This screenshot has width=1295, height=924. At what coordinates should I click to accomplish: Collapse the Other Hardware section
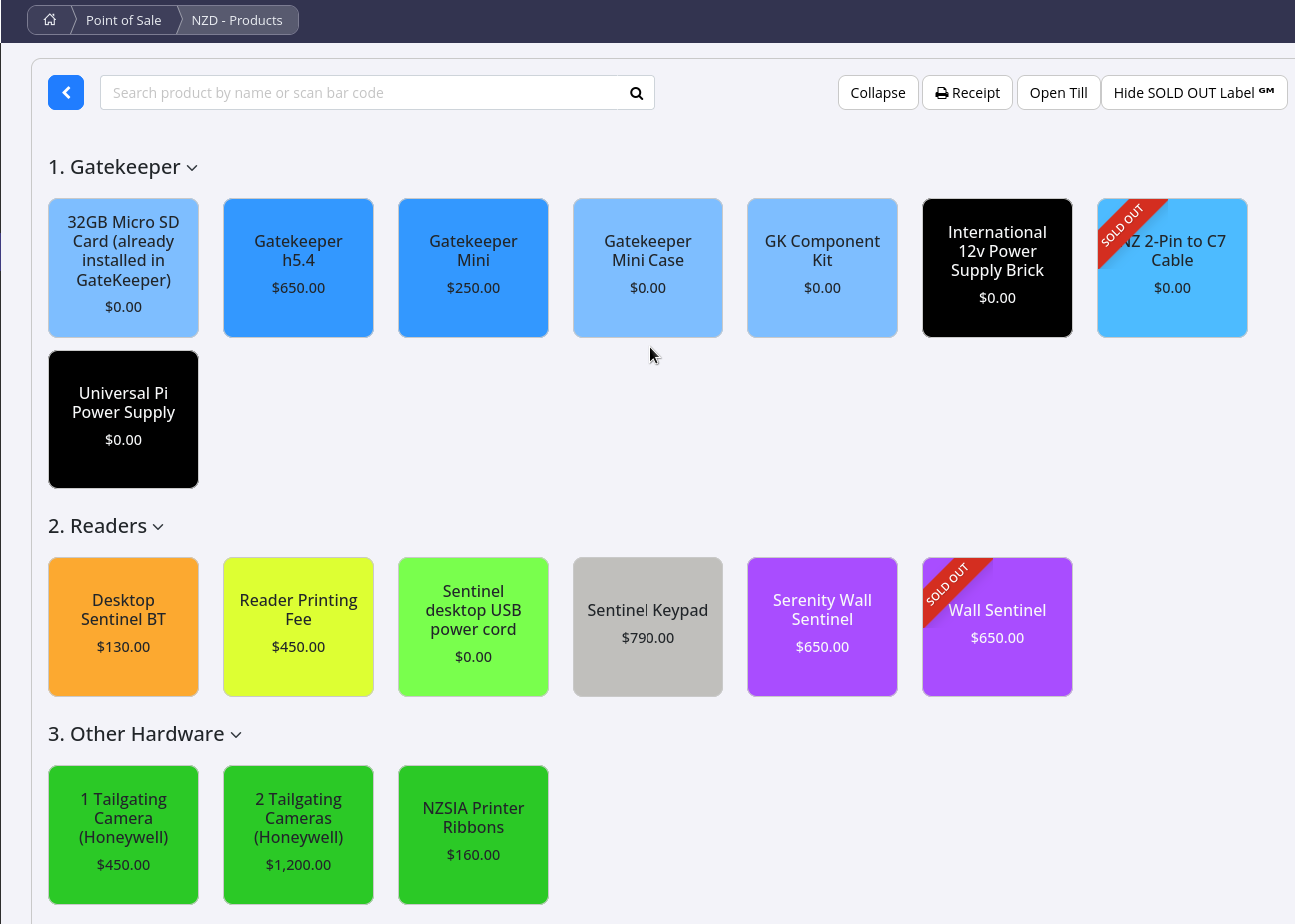(x=236, y=735)
